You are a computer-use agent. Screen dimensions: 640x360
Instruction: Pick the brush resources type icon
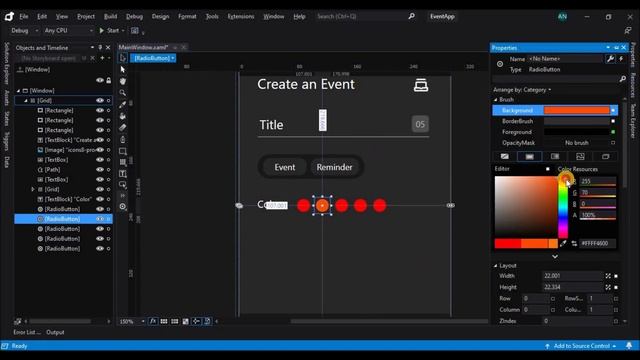605,156
